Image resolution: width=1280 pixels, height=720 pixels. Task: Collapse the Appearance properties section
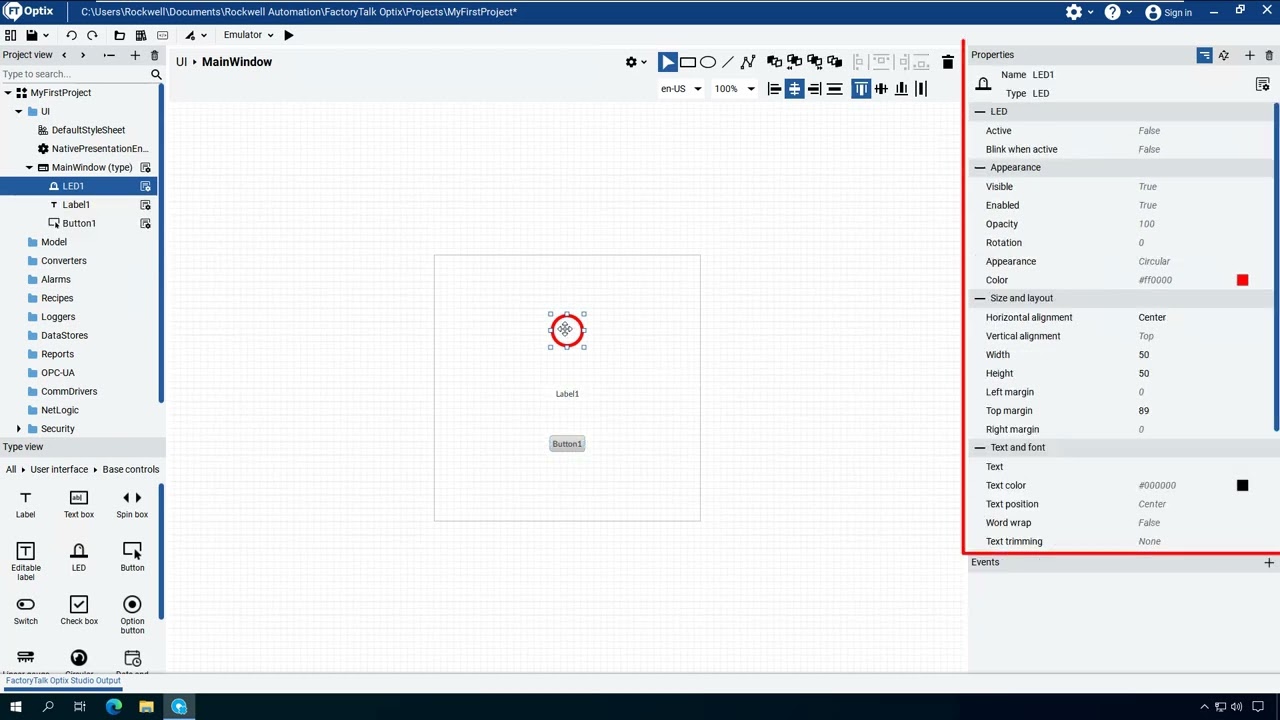pos(980,168)
